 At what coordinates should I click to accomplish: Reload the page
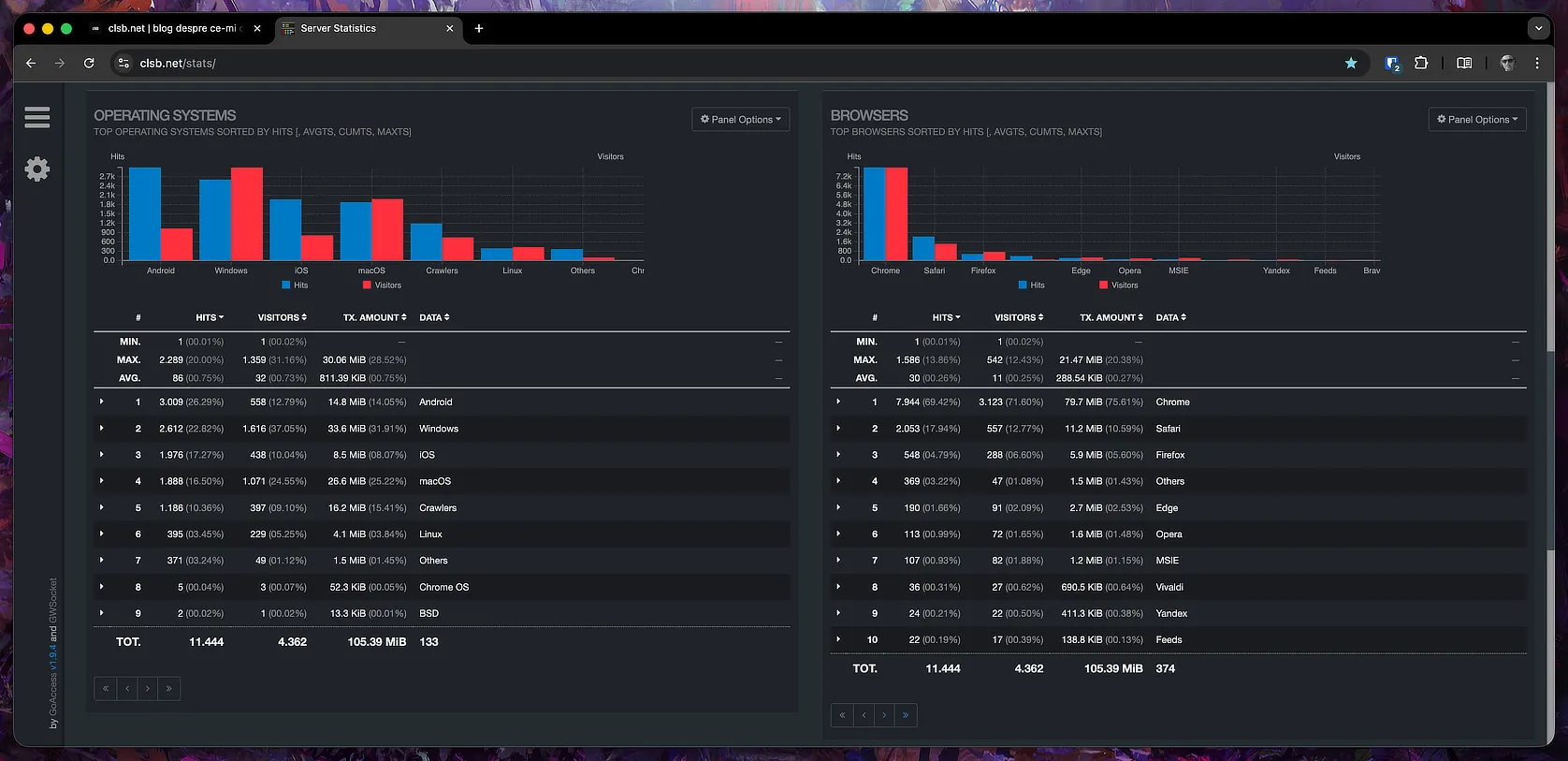89,64
